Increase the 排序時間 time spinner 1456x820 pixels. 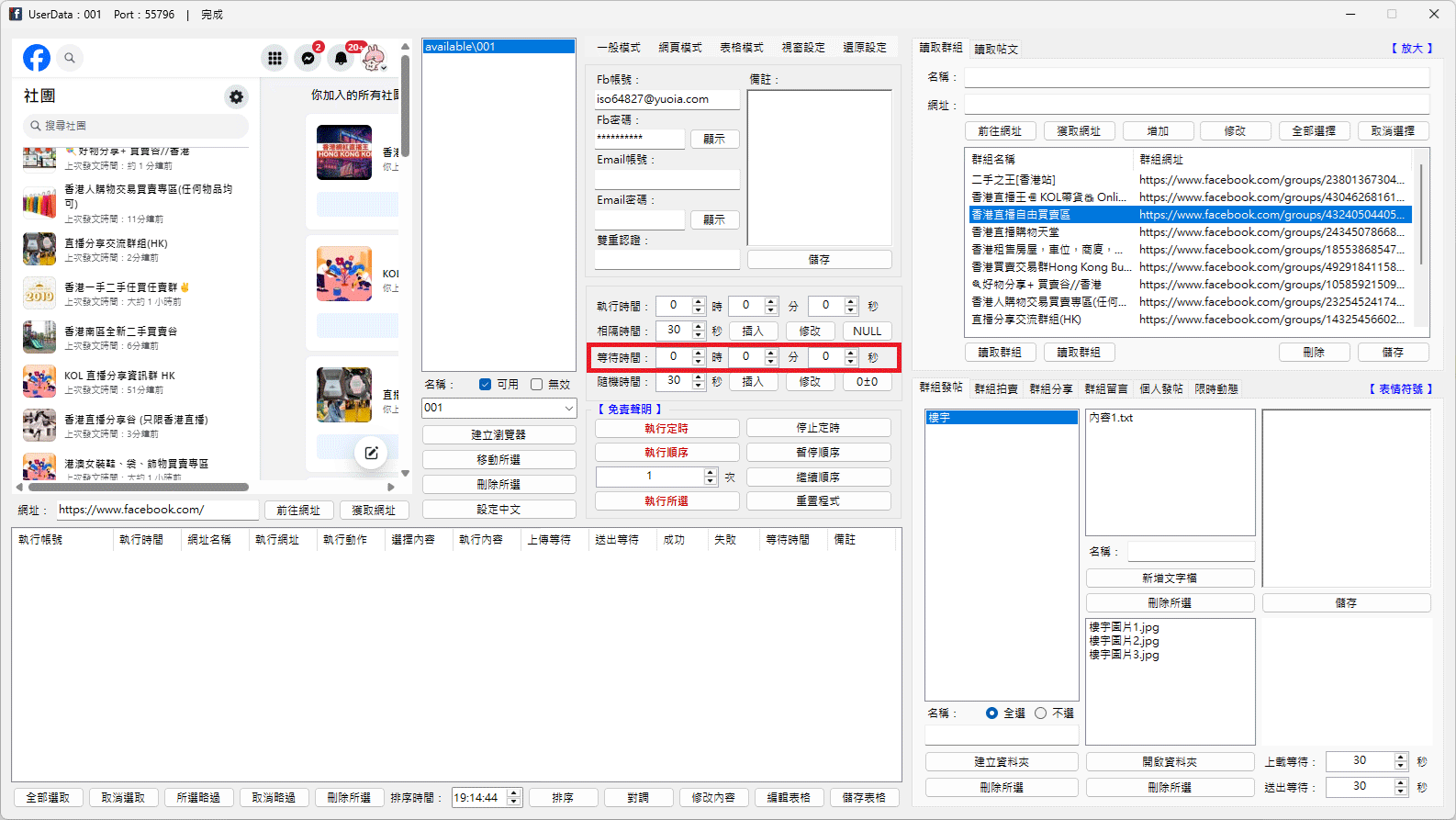[x=514, y=793]
